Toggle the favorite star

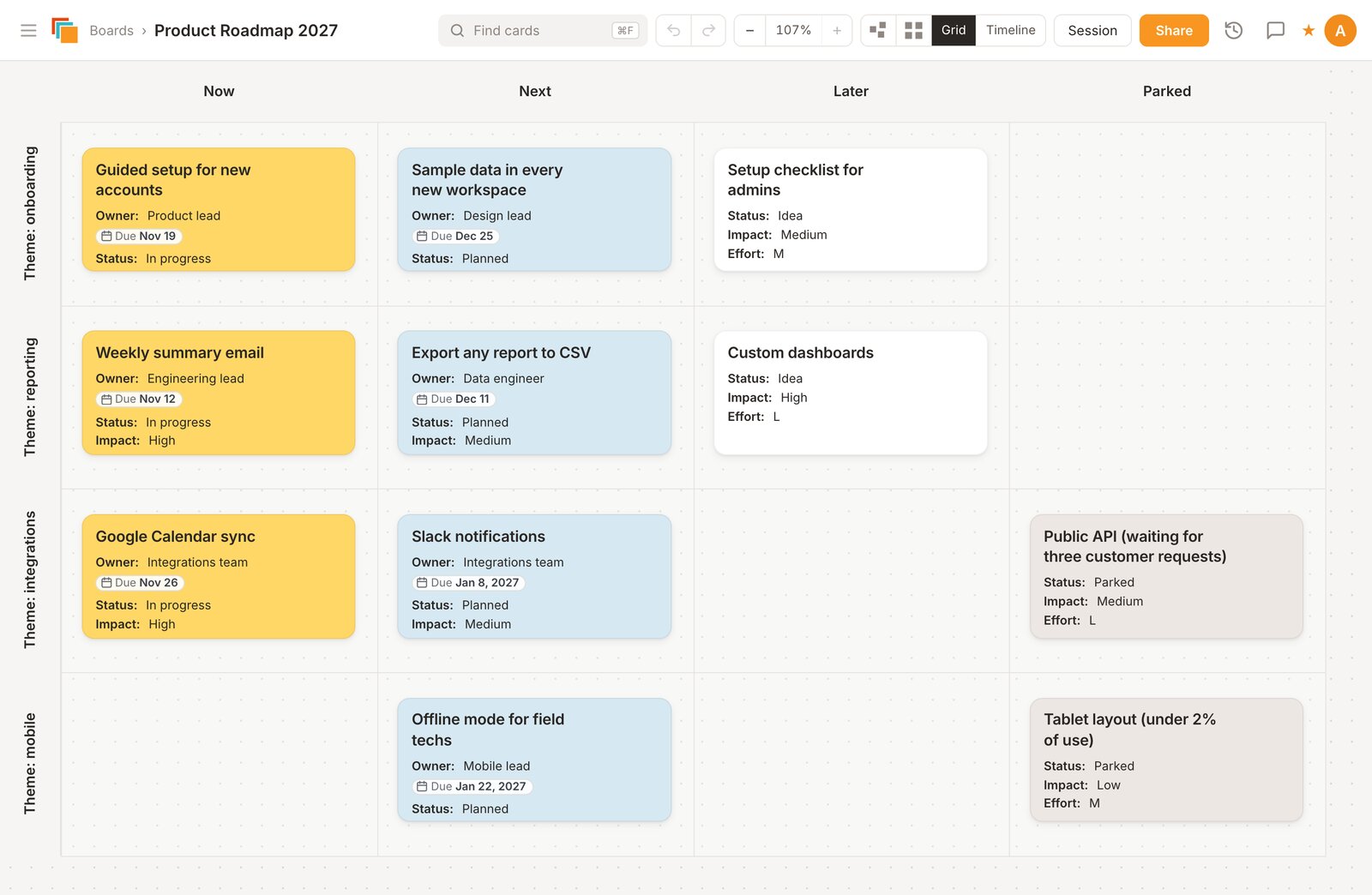1309,31
